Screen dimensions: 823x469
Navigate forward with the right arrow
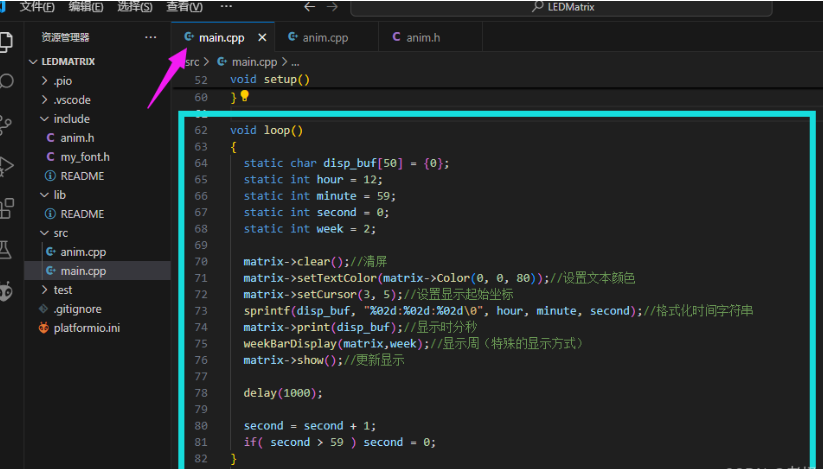point(332,7)
